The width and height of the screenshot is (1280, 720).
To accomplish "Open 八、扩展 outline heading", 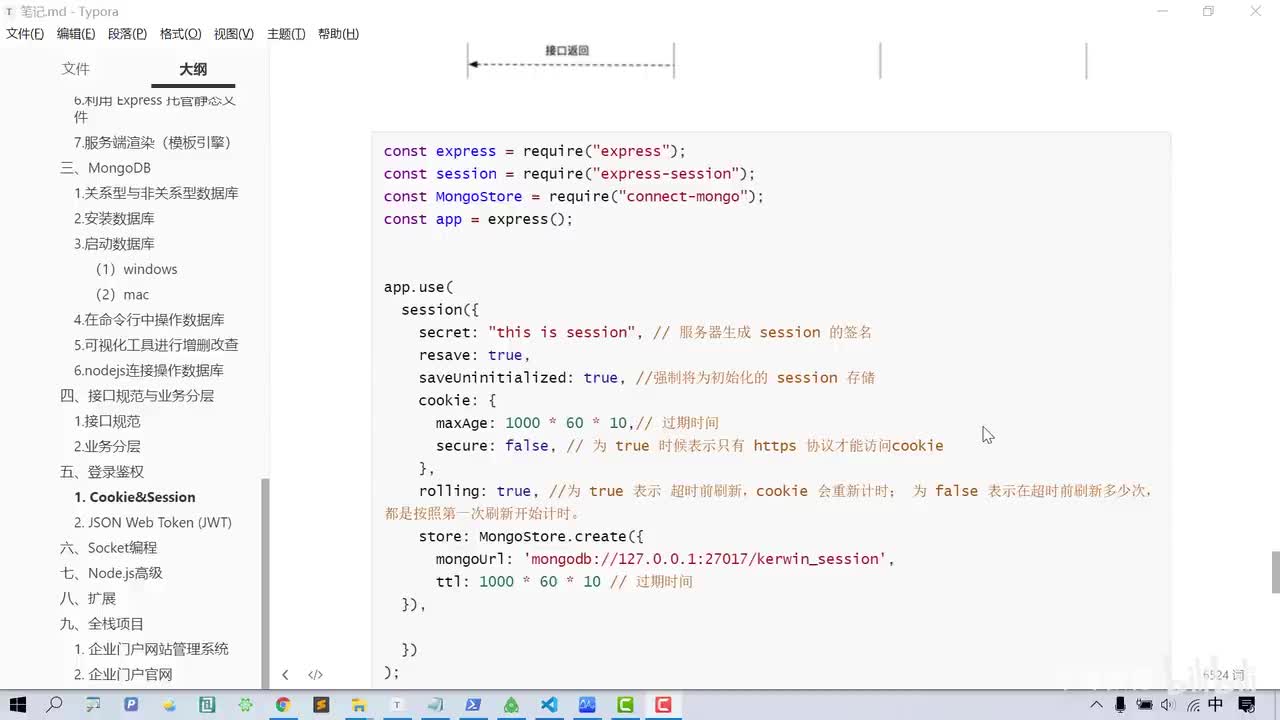I will click(88, 598).
